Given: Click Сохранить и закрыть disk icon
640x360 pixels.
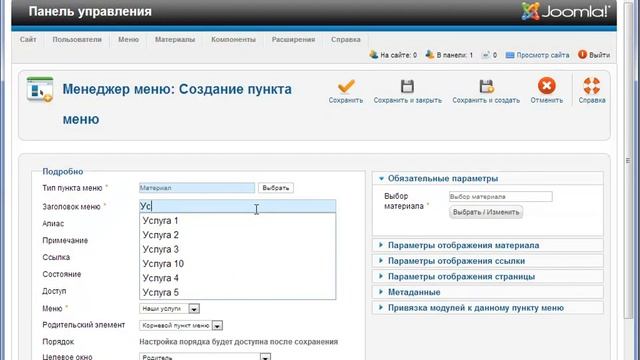Looking at the screenshot, I should point(407,87).
